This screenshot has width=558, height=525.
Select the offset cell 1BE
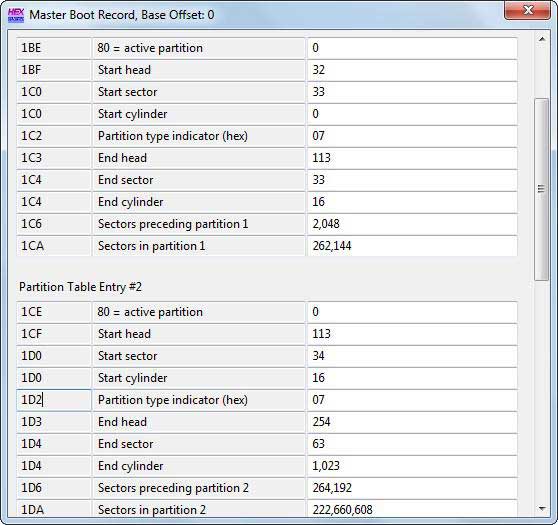pyautogui.click(x=54, y=48)
